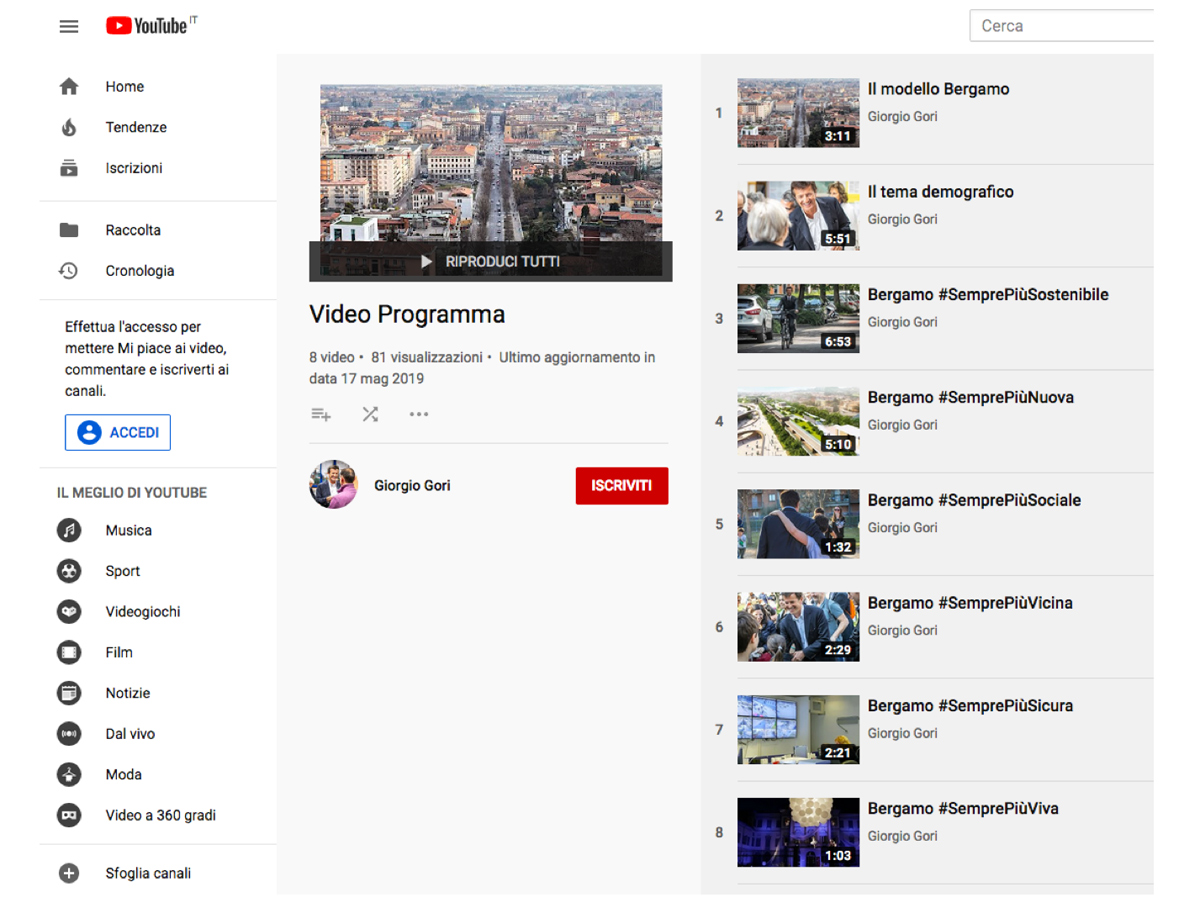Click the title 'Bergamo #SemprePiùVicina'

(x=970, y=603)
